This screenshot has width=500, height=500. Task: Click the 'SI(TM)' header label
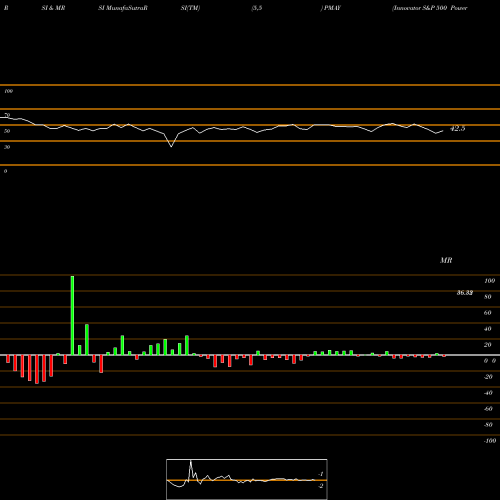[190, 8]
